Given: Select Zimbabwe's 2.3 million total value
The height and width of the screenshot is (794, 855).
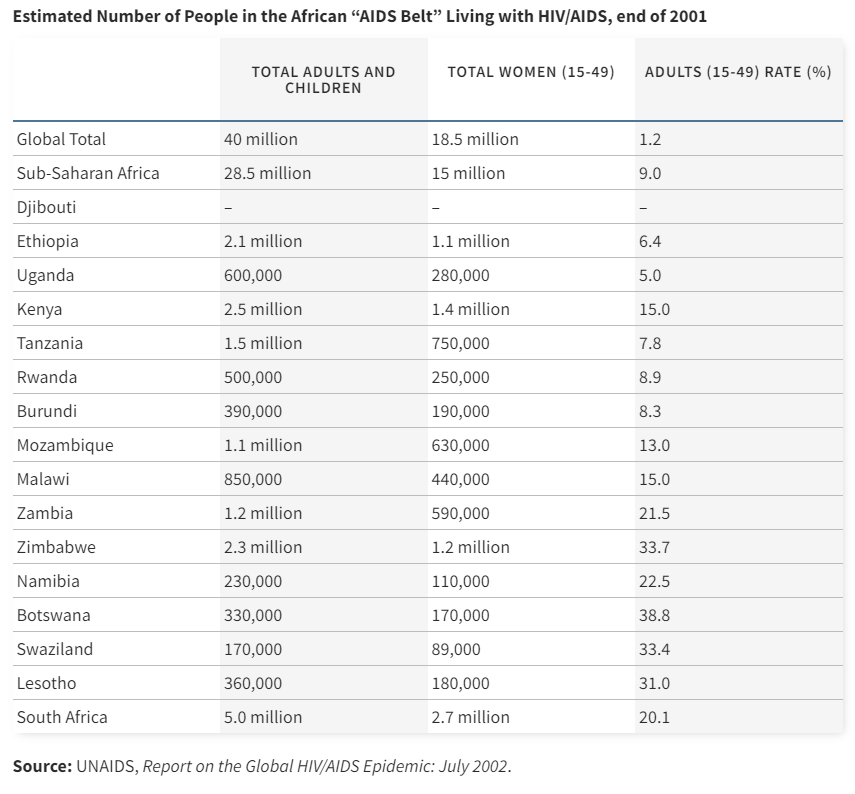Looking at the screenshot, I should click(263, 547).
